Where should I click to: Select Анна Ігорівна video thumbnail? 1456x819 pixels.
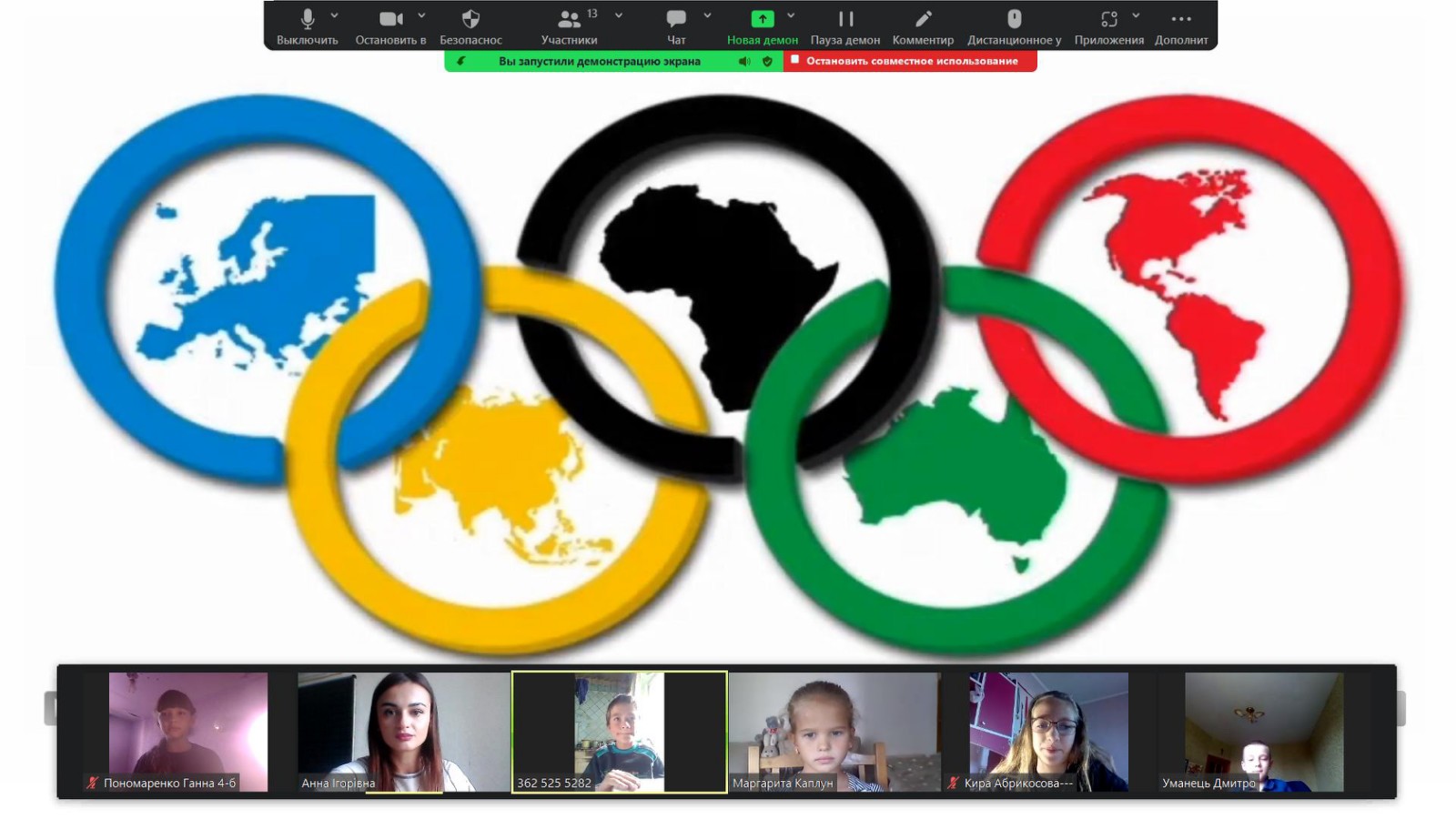tap(404, 732)
